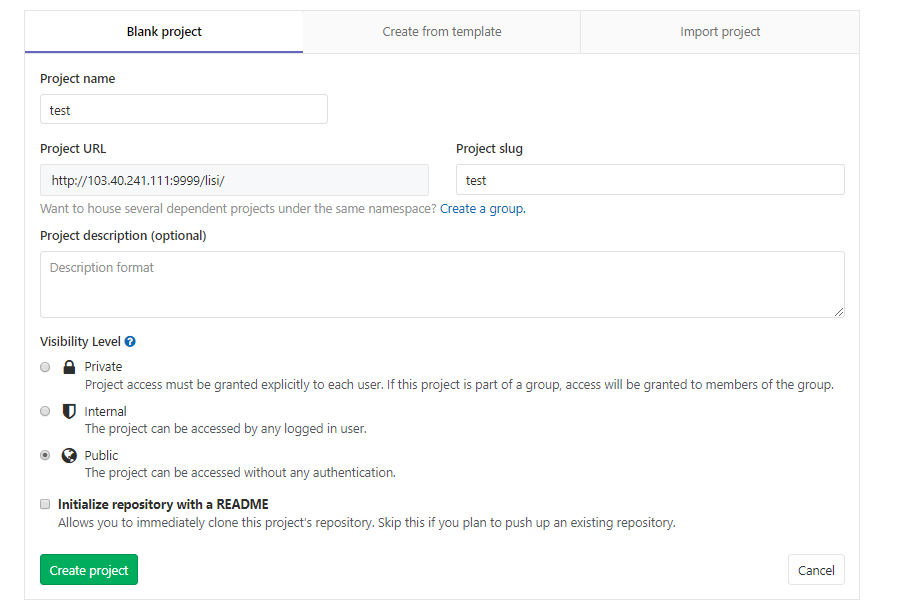Switch to the Blank project tab
Viewport: 913px width, 615px height.
point(164,31)
